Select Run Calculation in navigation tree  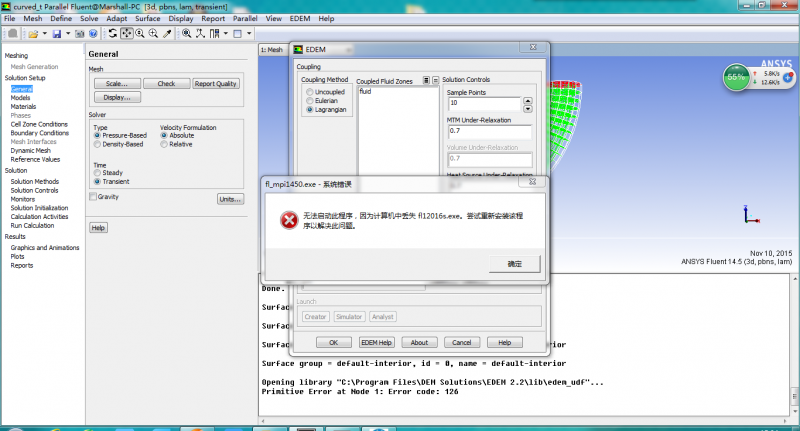coord(32,225)
